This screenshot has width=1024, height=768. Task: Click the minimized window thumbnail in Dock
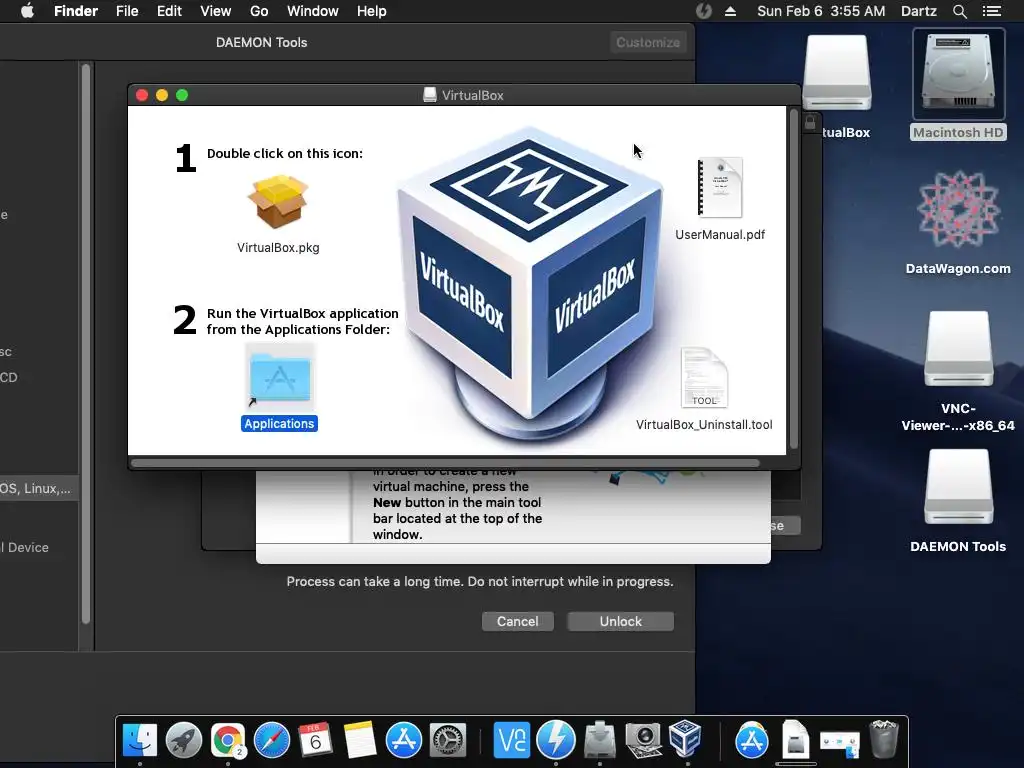(840, 743)
